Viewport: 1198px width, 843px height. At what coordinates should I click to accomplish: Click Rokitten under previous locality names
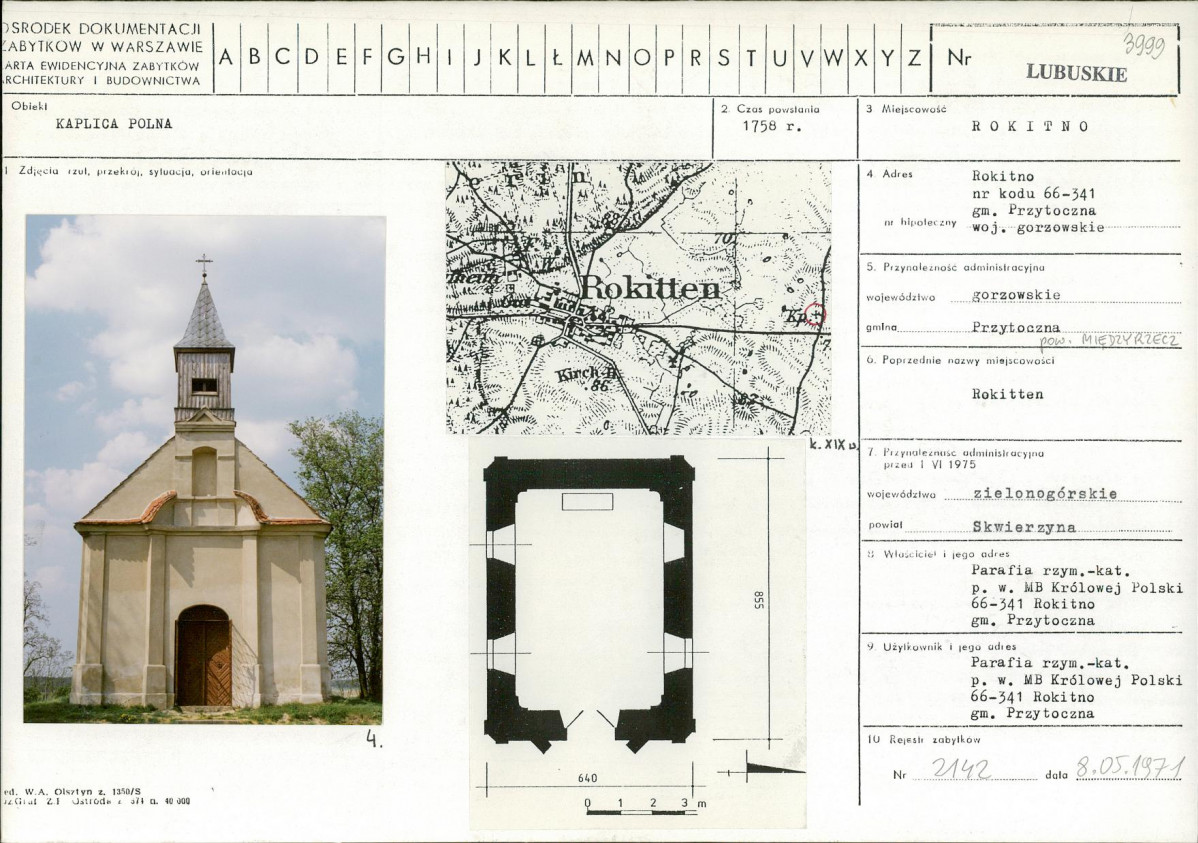pos(1007,394)
